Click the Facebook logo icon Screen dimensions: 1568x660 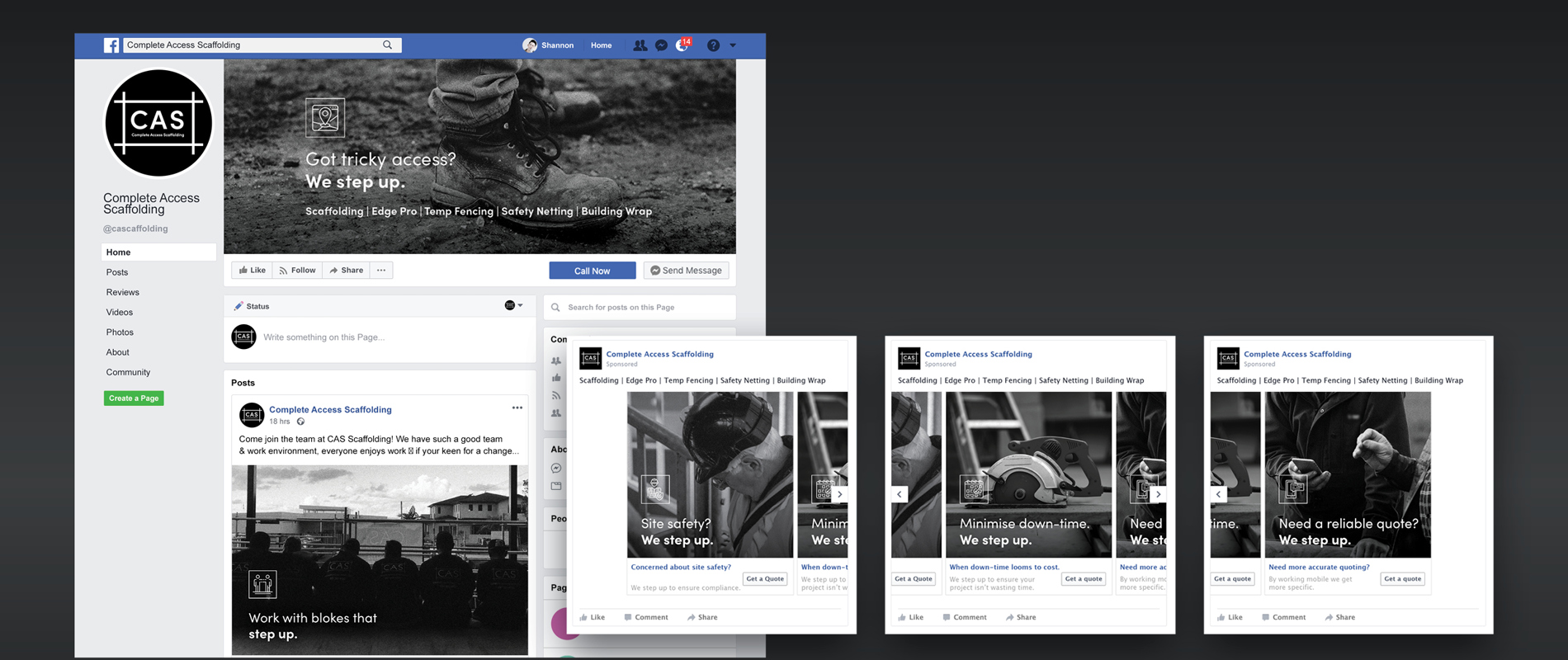111,45
